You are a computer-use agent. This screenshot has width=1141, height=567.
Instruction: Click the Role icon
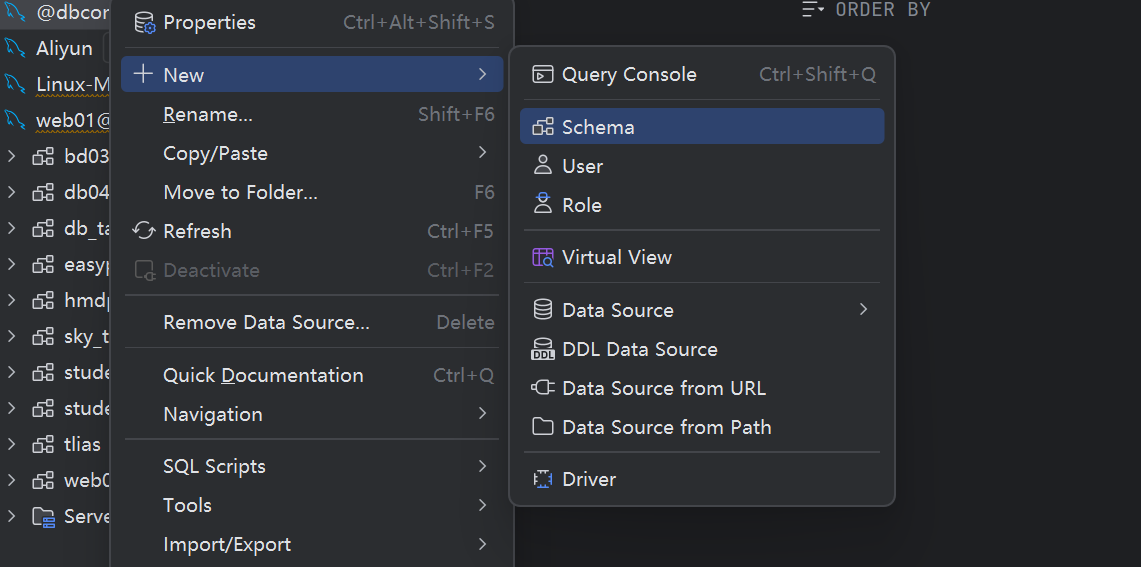tap(543, 205)
